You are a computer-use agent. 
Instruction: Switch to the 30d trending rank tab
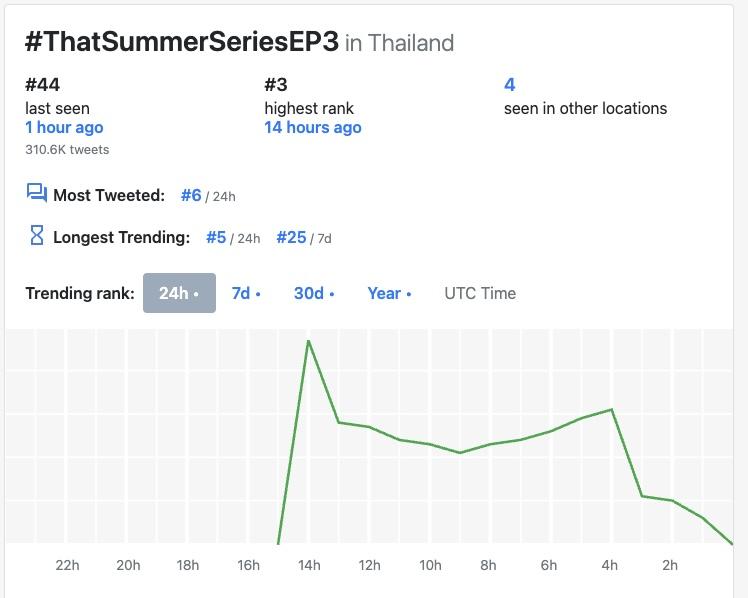point(314,293)
